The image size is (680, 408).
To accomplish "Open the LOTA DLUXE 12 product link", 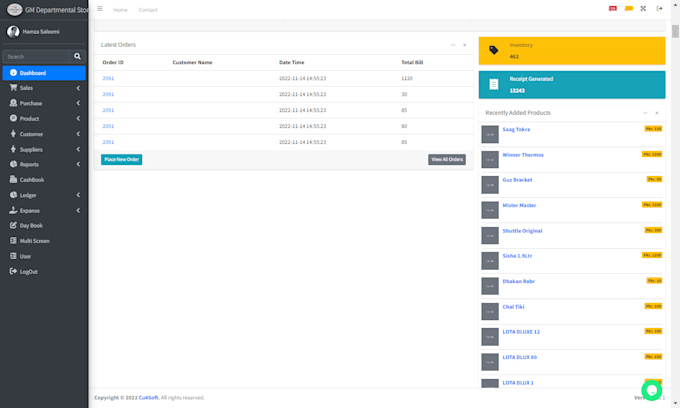I will click(521, 332).
